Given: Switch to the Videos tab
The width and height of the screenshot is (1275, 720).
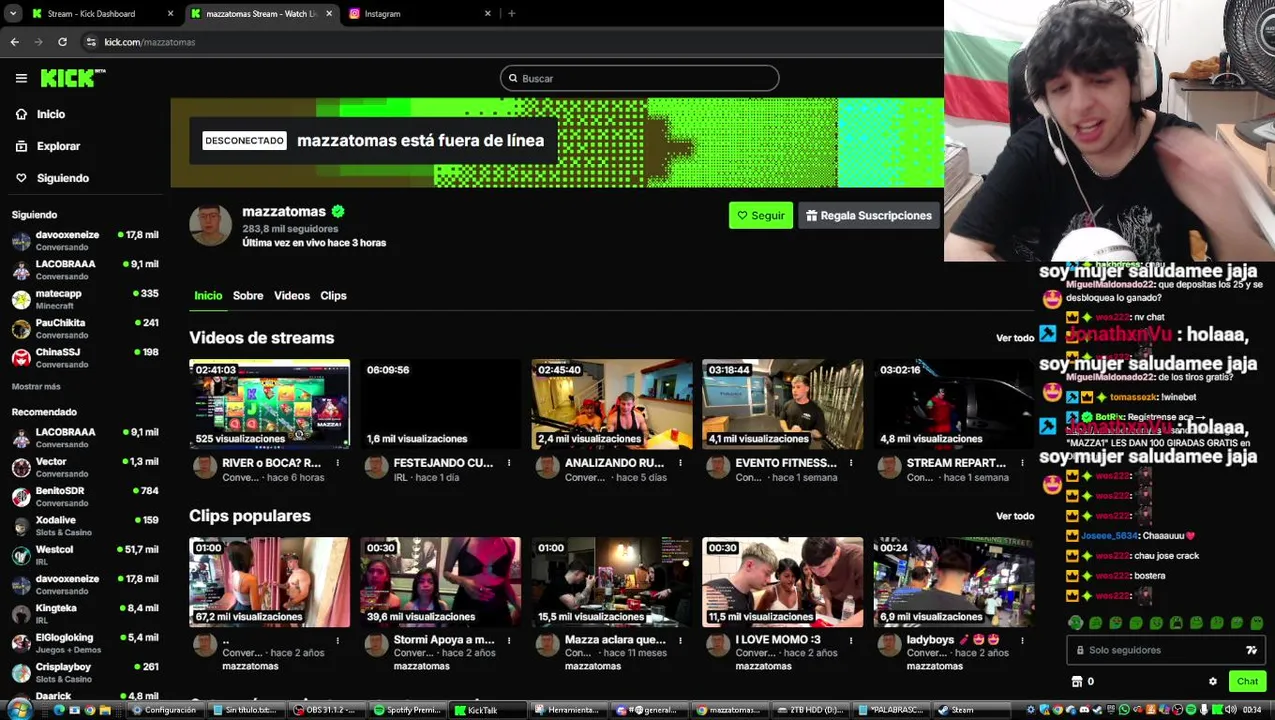Looking at the screenshot, I should click(292, 295).
